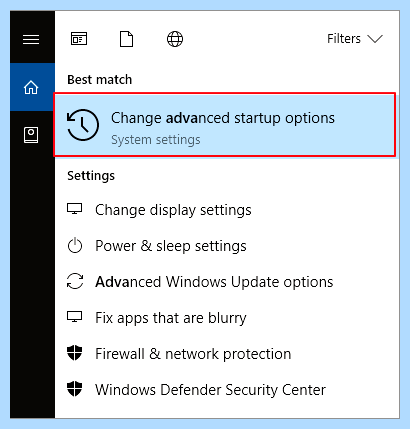Click the System settings subtitle text
Image resolution: width=410 pixels, height=429 pixels.
[156, 140]
